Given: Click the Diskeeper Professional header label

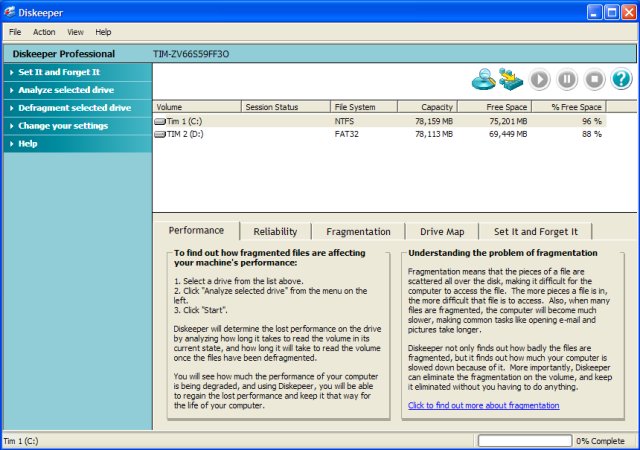Looking at the screenshot, I should point(64,54).
